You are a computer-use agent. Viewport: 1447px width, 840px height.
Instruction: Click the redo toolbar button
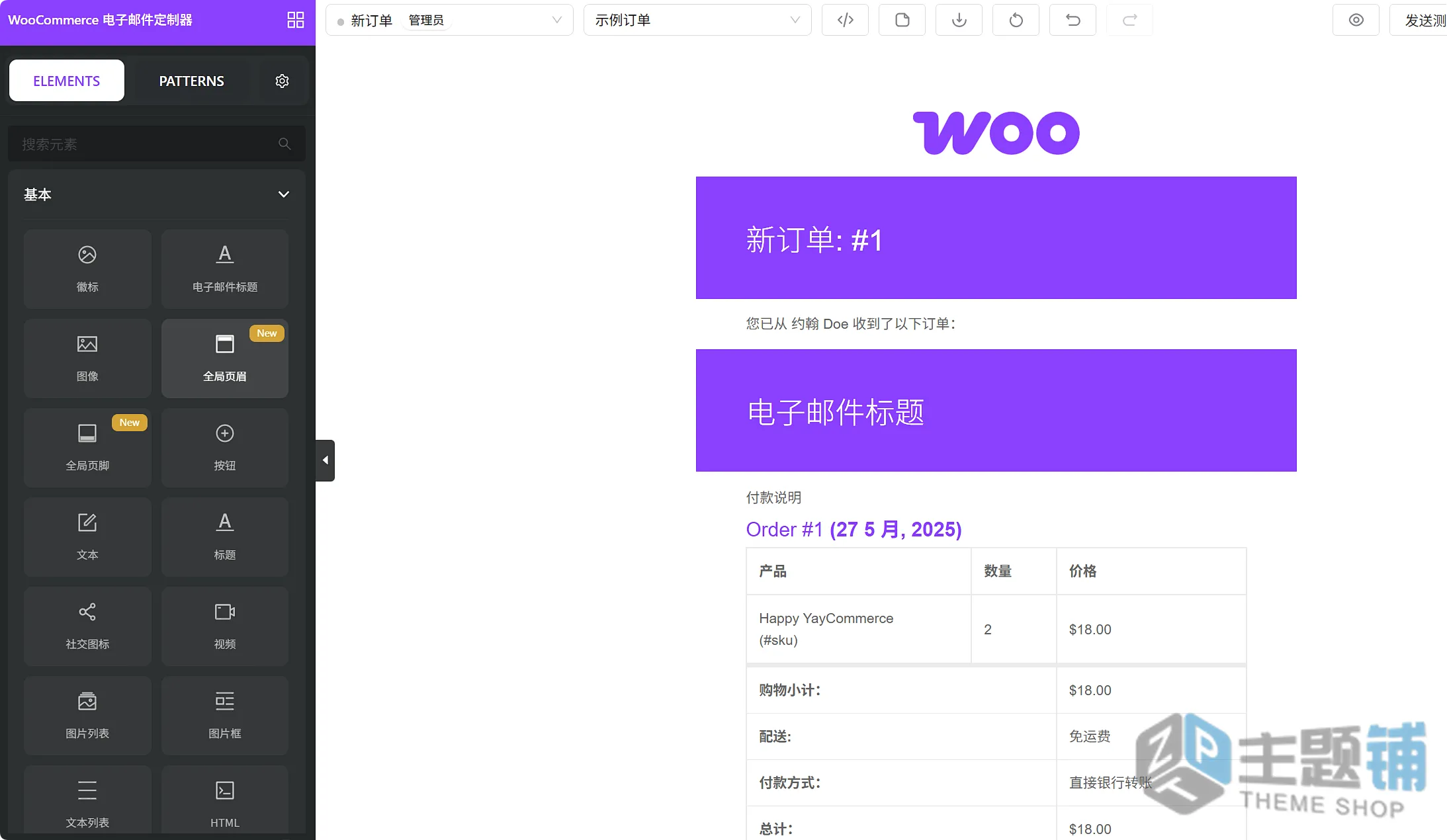click(x=1129, y=20)
